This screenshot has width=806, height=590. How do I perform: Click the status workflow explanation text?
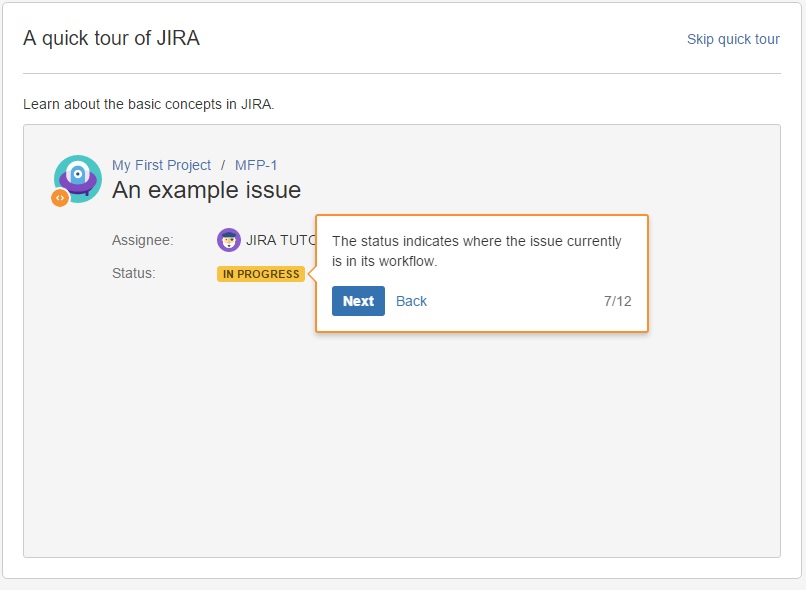(x=477, y=251)
